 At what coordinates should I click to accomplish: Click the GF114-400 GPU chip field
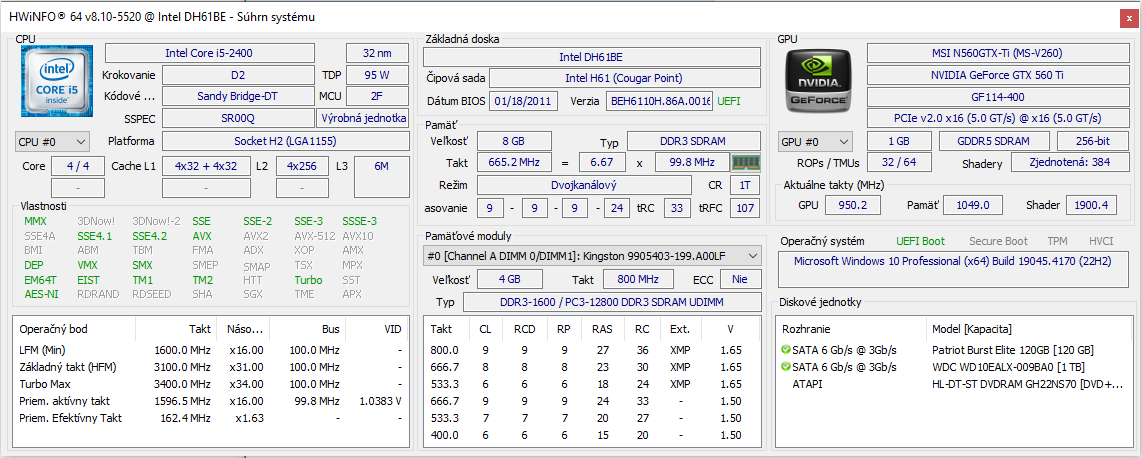click(998, 97)
